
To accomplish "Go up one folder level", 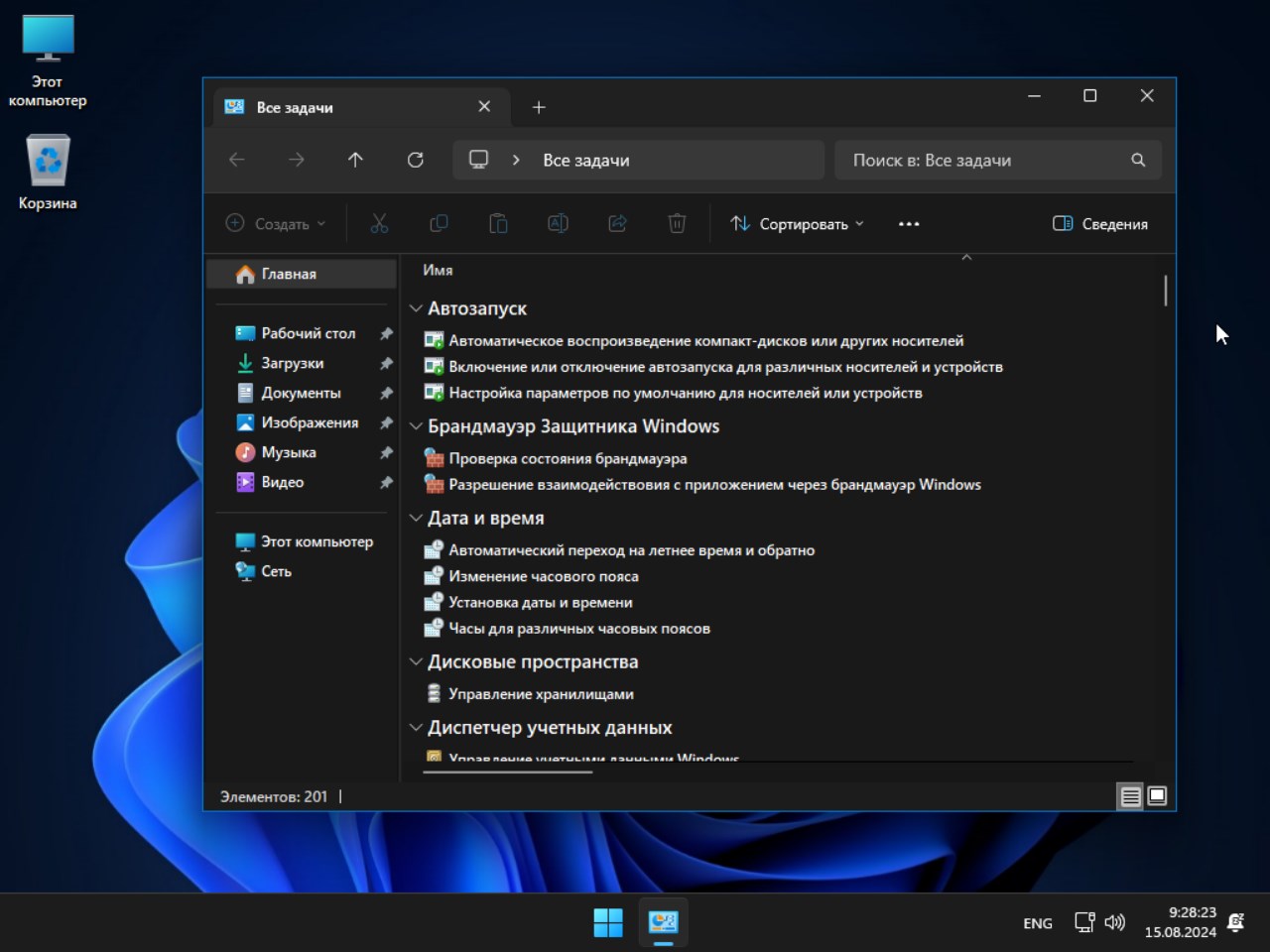I will (x=355, y=160).
